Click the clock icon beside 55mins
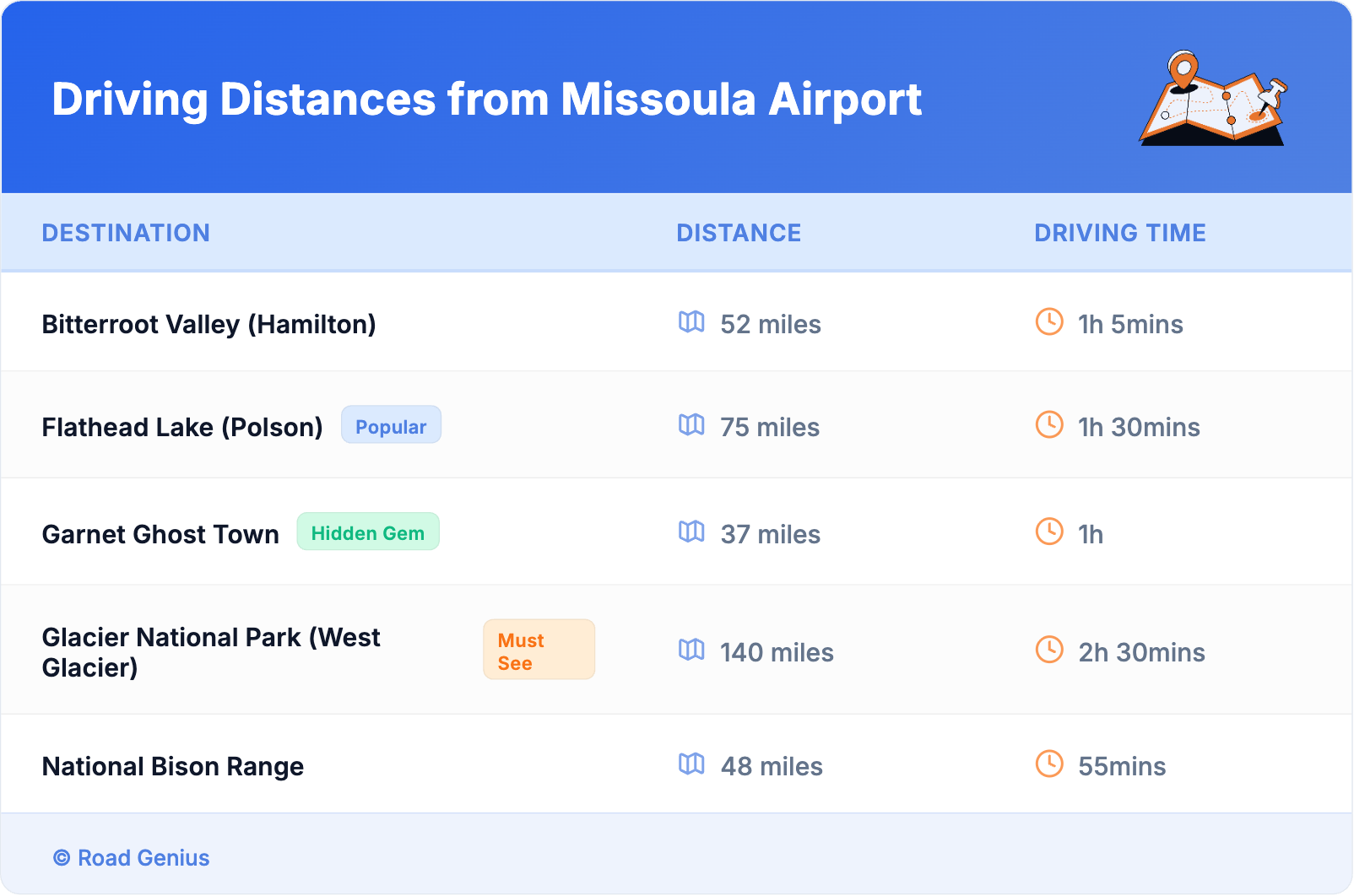The image size is (1354, 896). [1049, 764]
